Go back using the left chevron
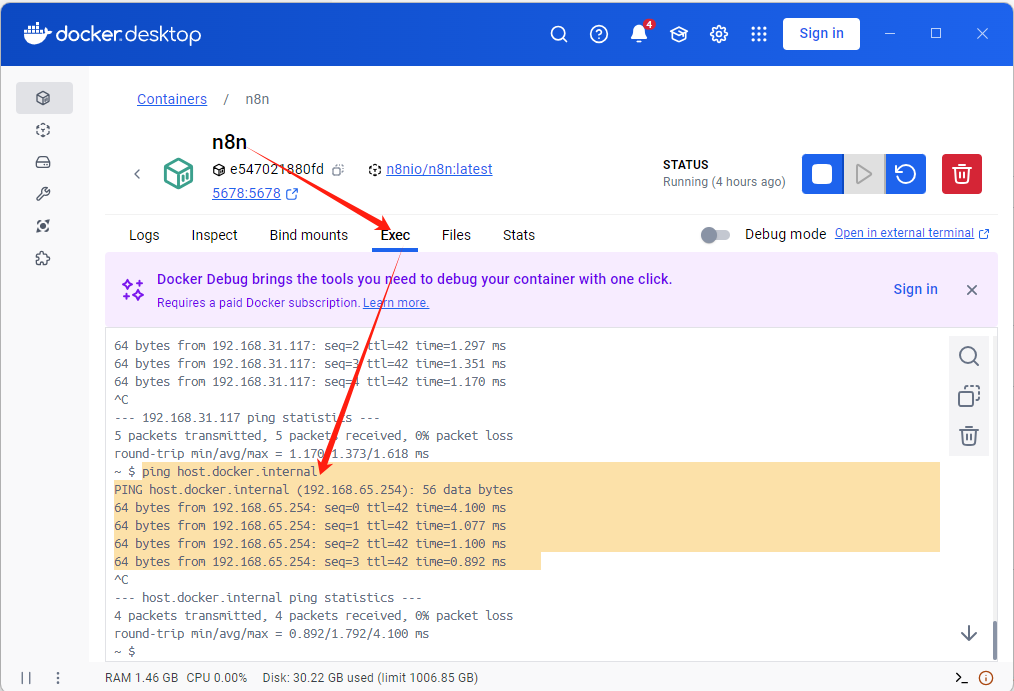Screen dimensions: 1014x691 (x=137, y=174)
